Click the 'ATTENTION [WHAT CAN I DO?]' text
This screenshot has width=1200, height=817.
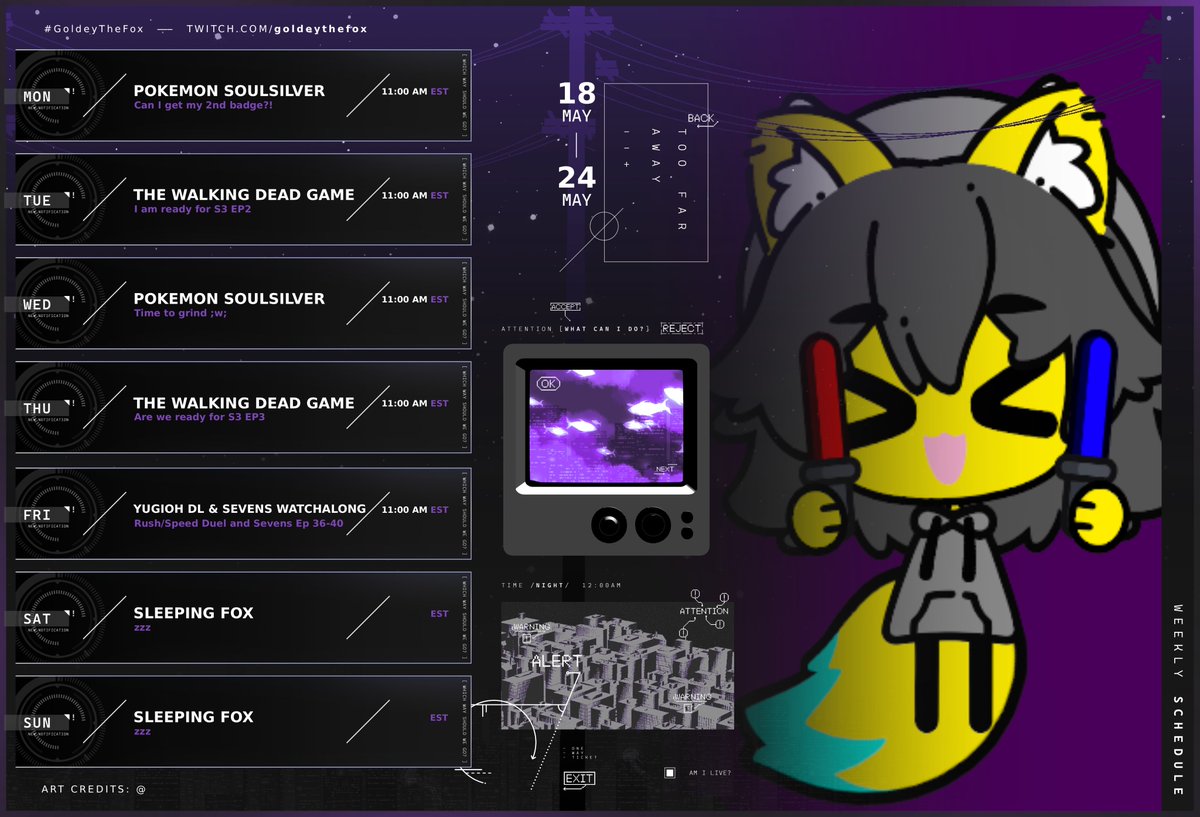coord(576,329)
